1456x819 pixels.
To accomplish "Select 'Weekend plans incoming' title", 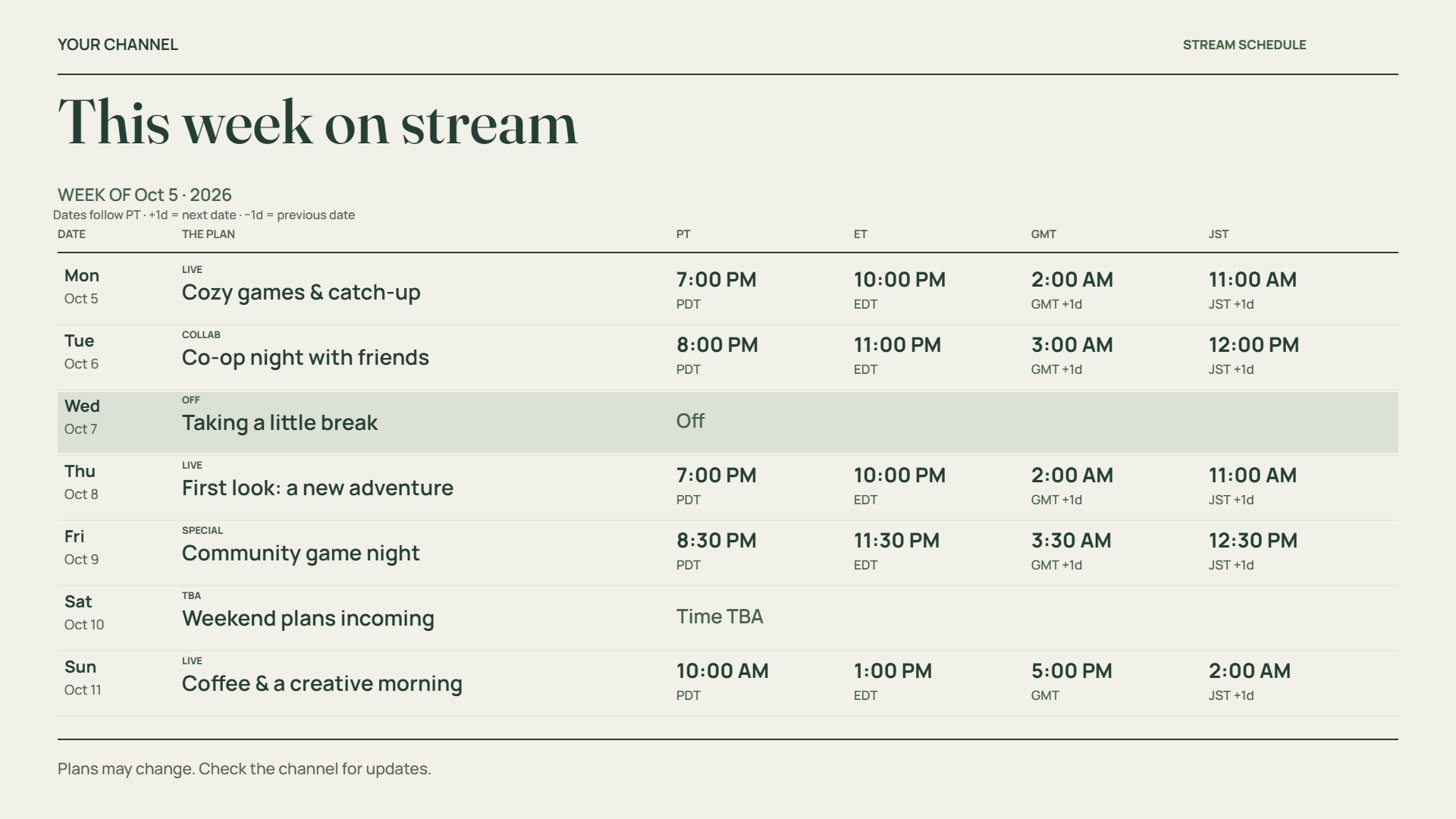I will [308, 618].
